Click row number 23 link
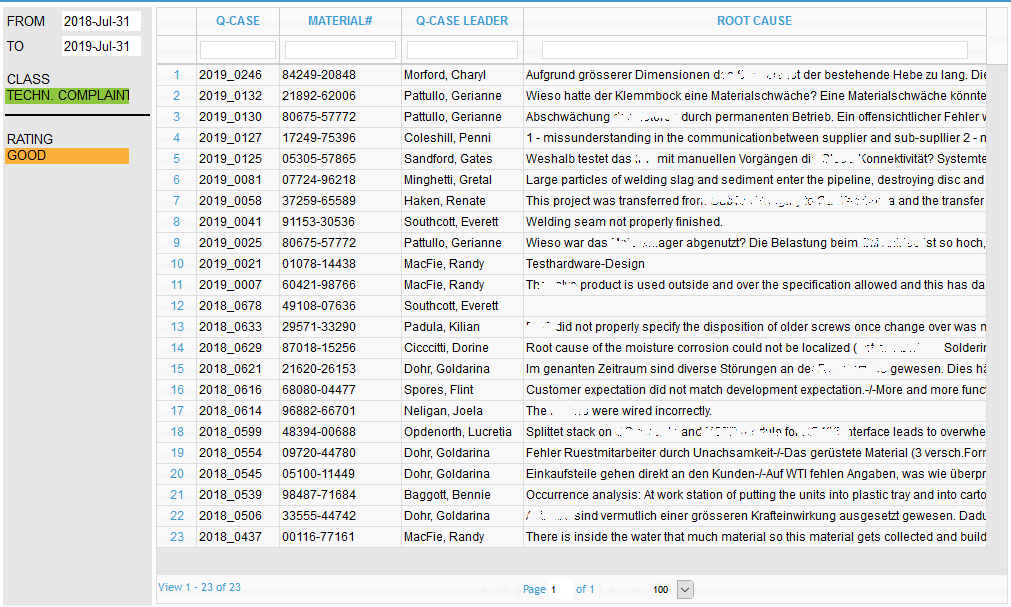Screen dimensions: 1011x607 coord(177,537)
